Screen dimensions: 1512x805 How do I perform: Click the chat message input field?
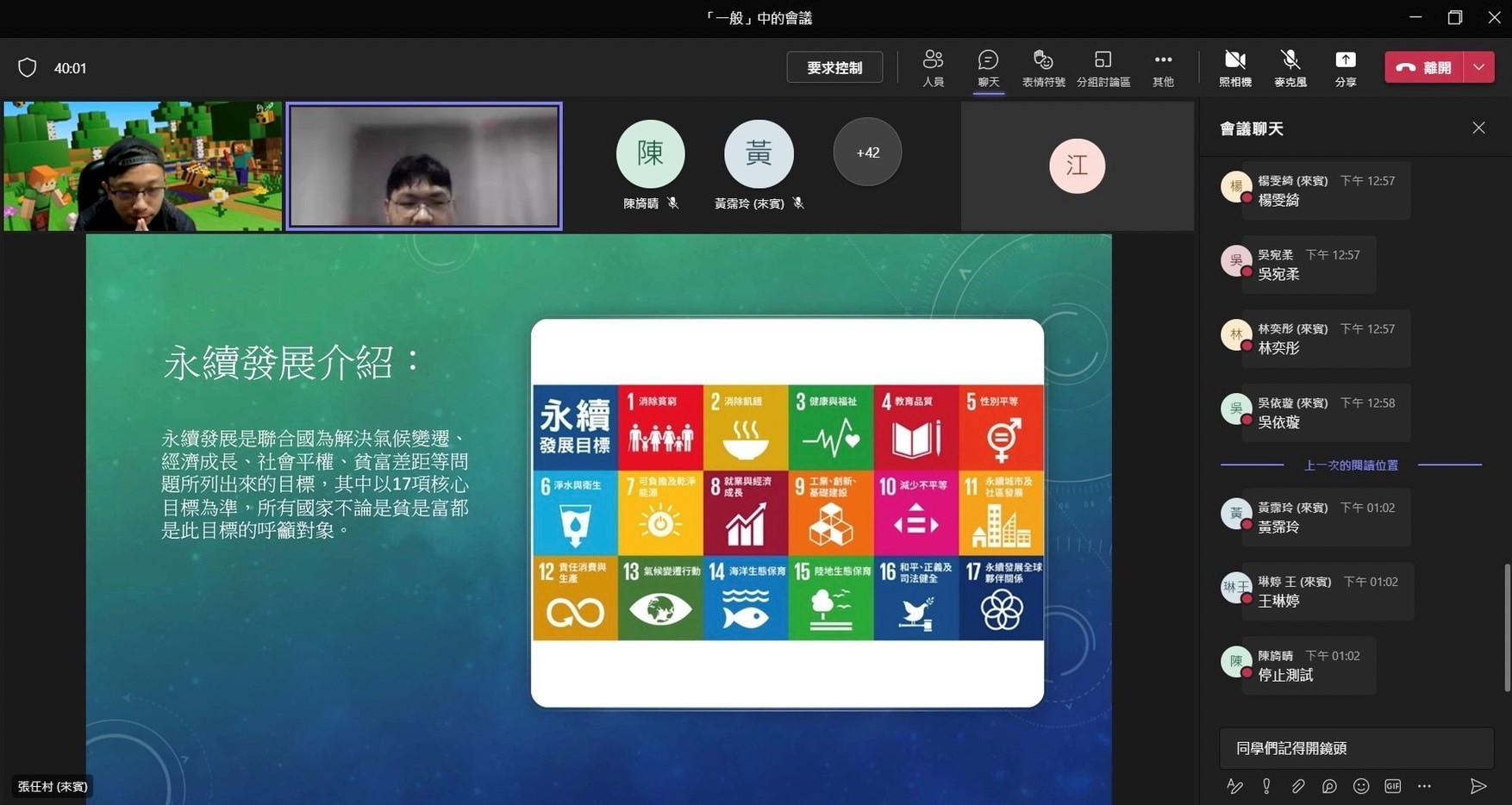click(1356, 748)
